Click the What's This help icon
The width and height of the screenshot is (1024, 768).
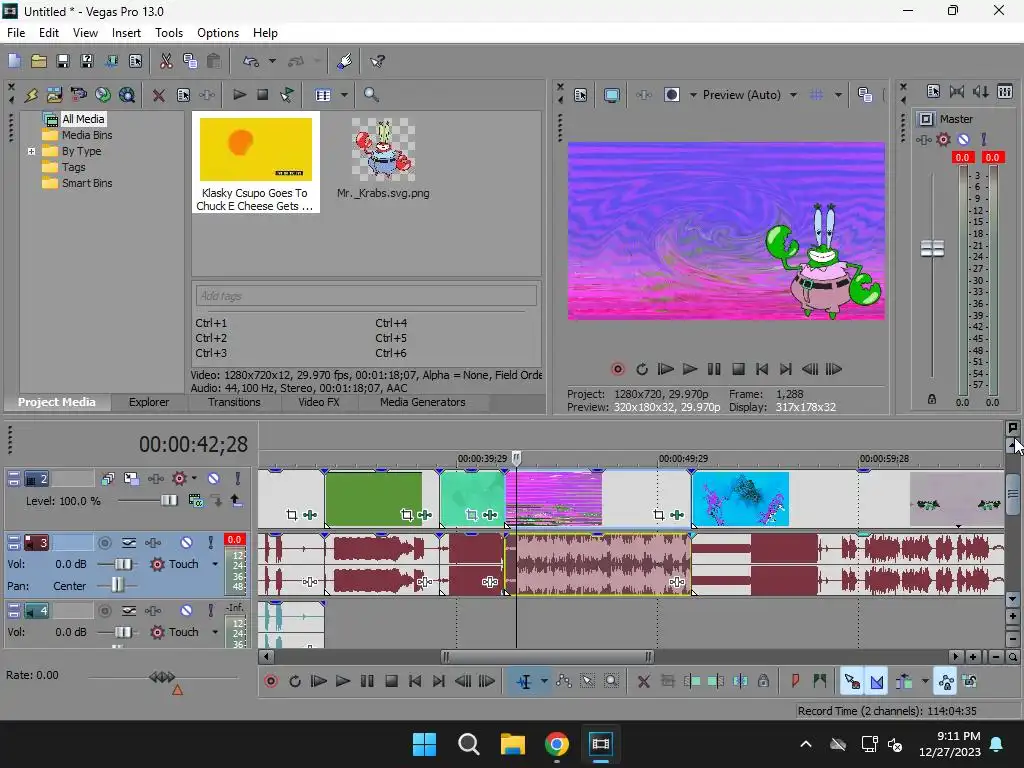coord(377,61)
